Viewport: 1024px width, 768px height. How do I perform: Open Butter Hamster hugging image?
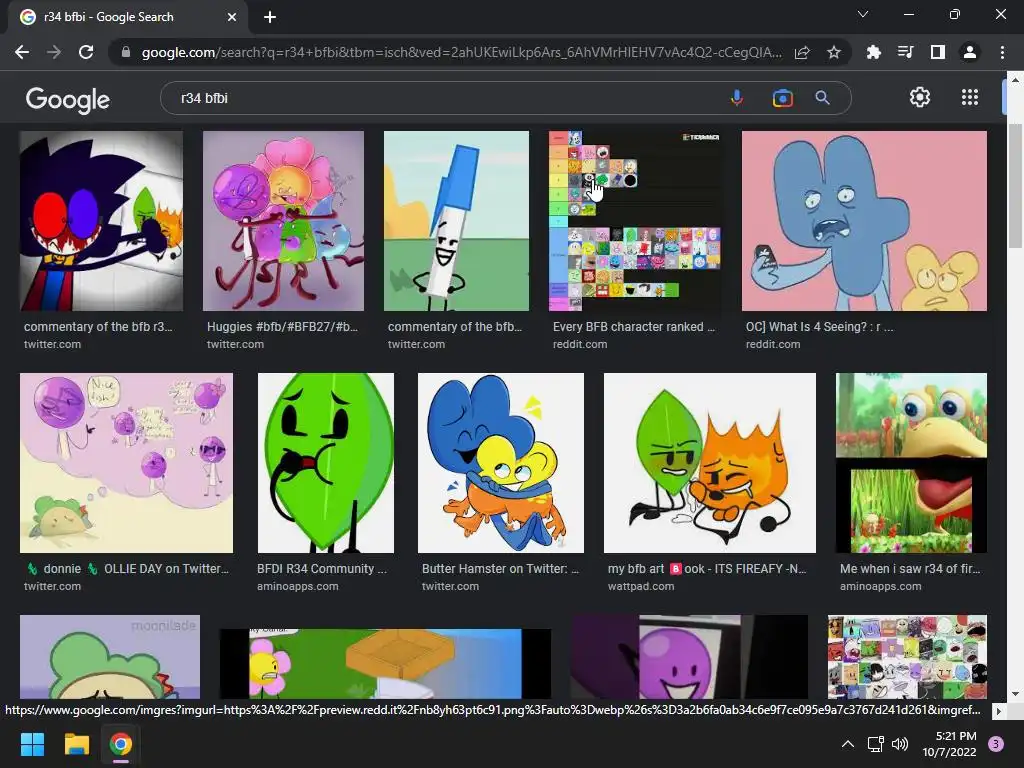[x=501, y=463]
